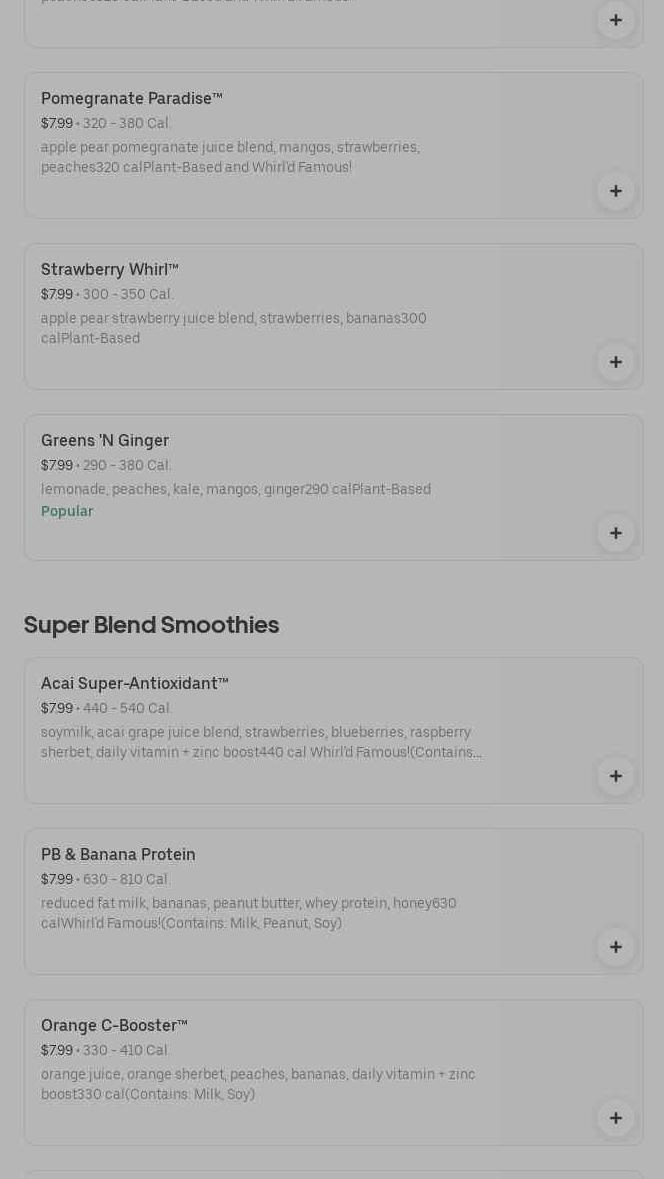Add Strawberry Whirl using plus icon
Image resolution: width=664 pixels, height=1179 pixels.
[x=615, y=362]
